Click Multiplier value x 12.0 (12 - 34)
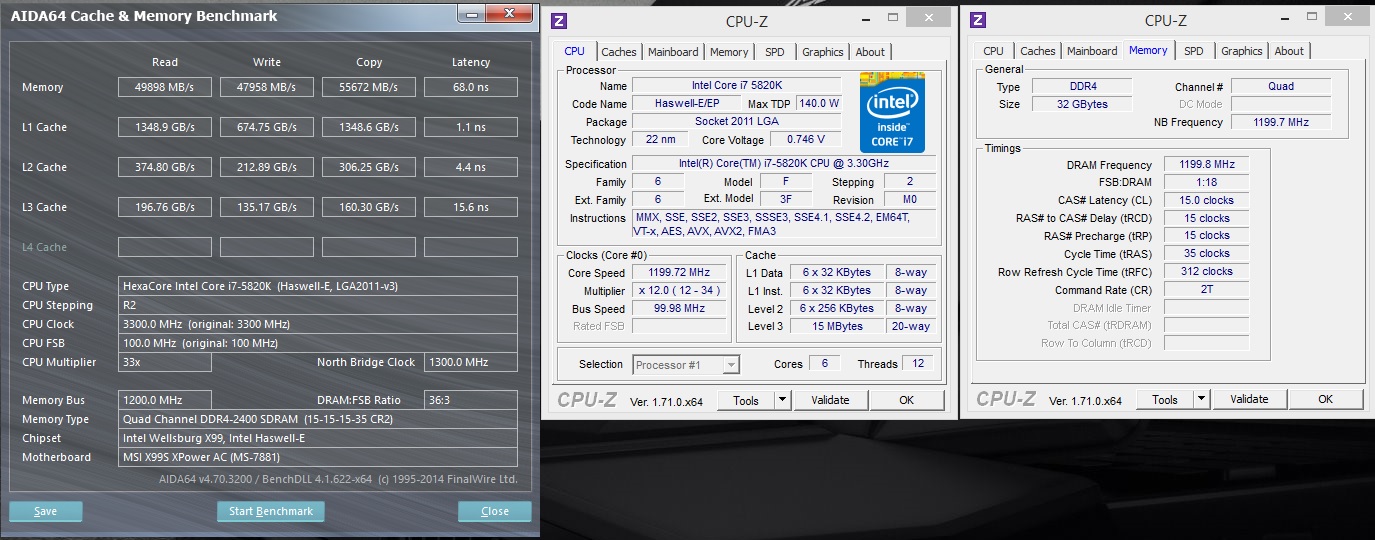Image resolution: width=1375 pixels, height=540 pixels. click(x=680, y=290)
